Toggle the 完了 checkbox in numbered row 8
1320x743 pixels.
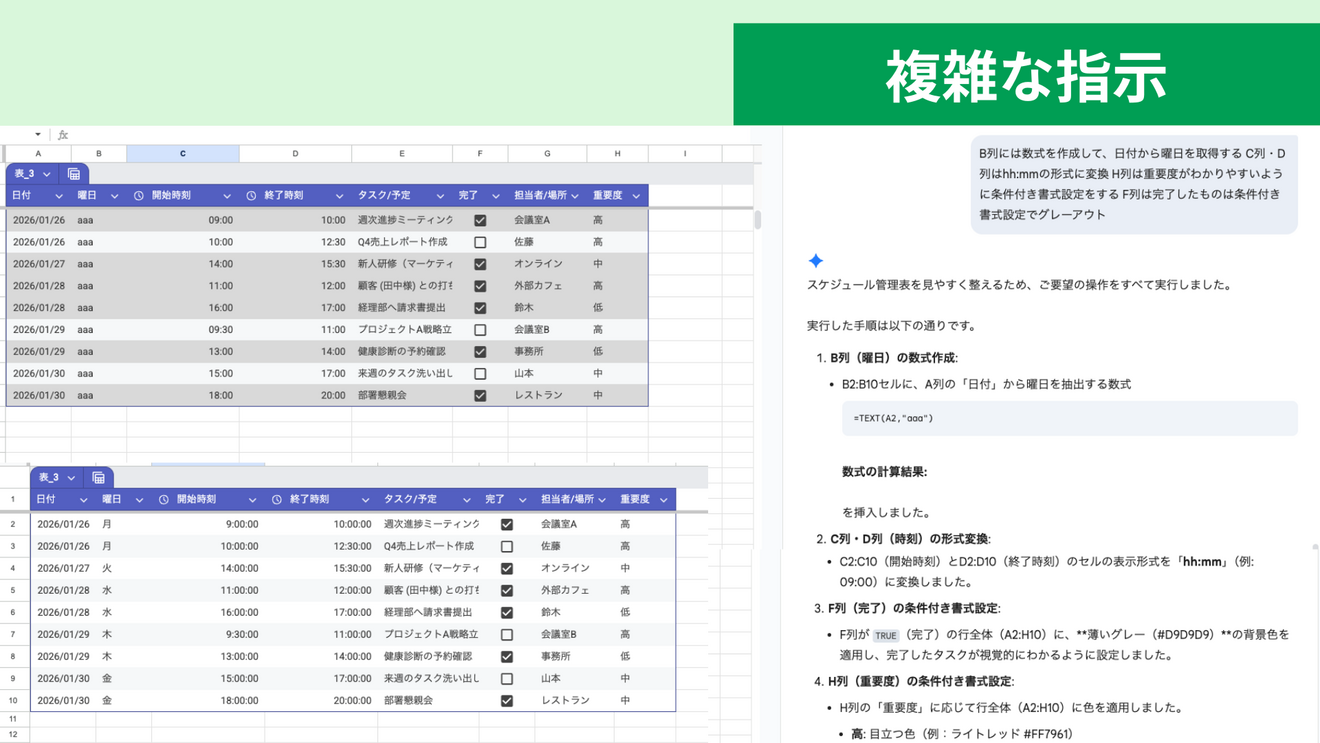click(507, 656)
